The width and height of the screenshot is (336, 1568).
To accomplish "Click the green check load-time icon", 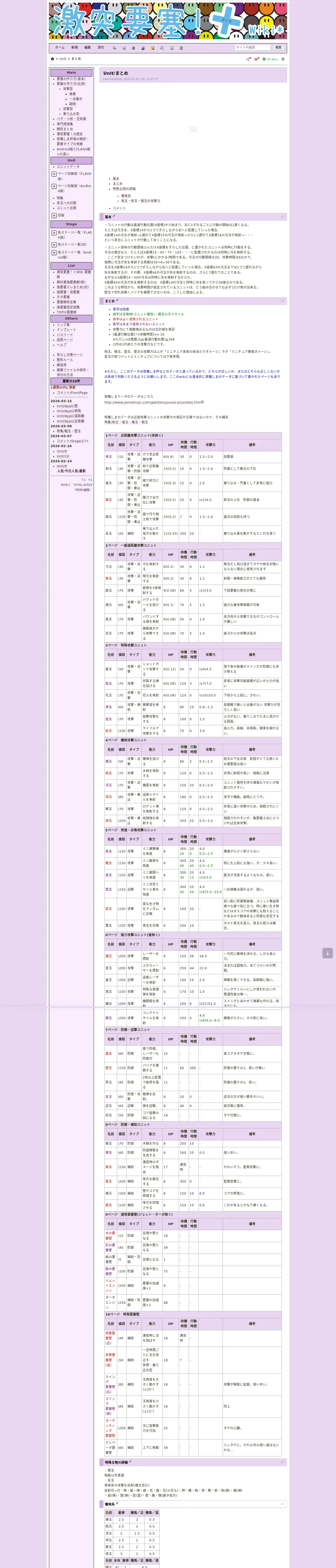I will pos(264,59).
